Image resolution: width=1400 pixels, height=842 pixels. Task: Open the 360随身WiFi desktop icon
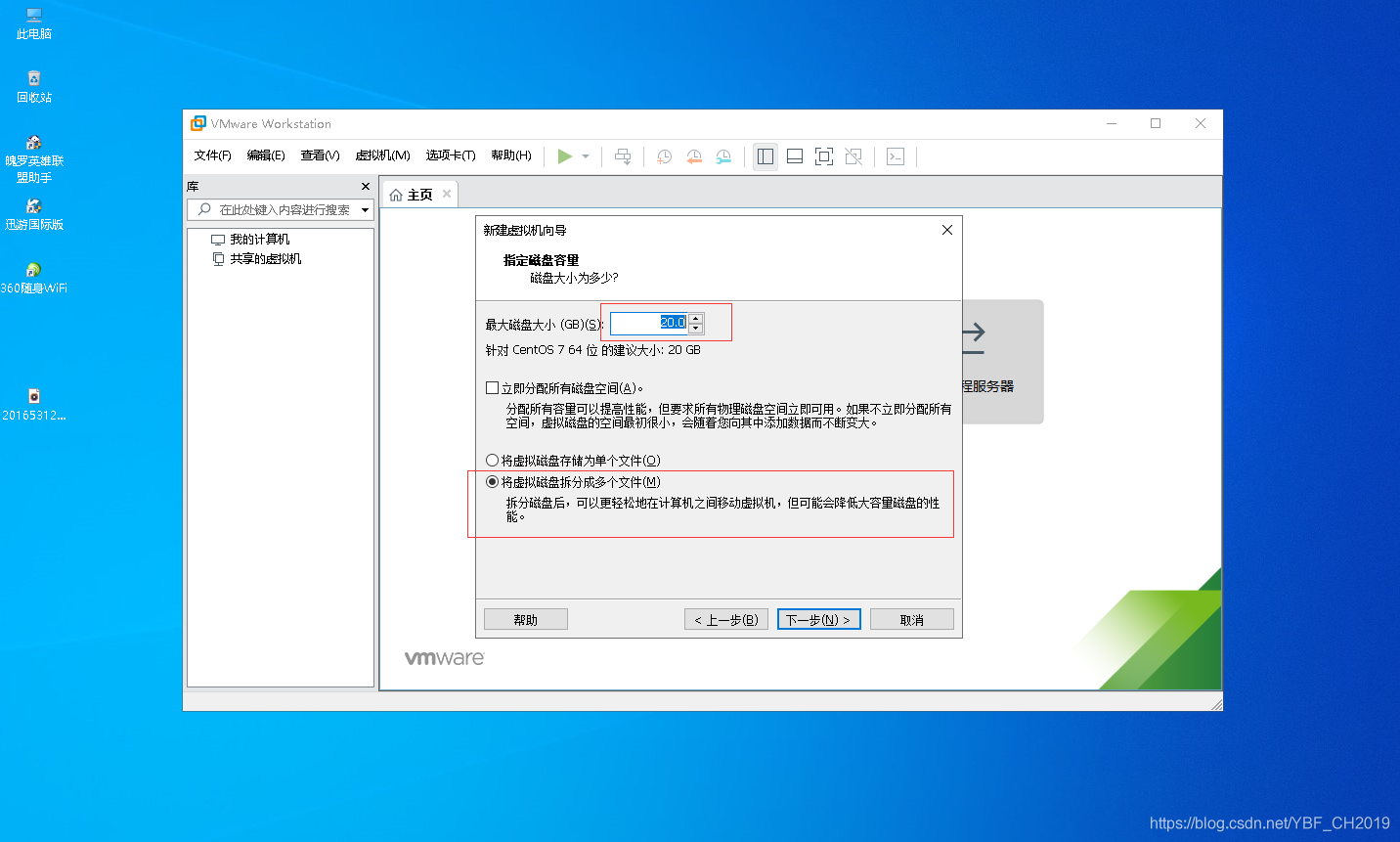(34, 278)
